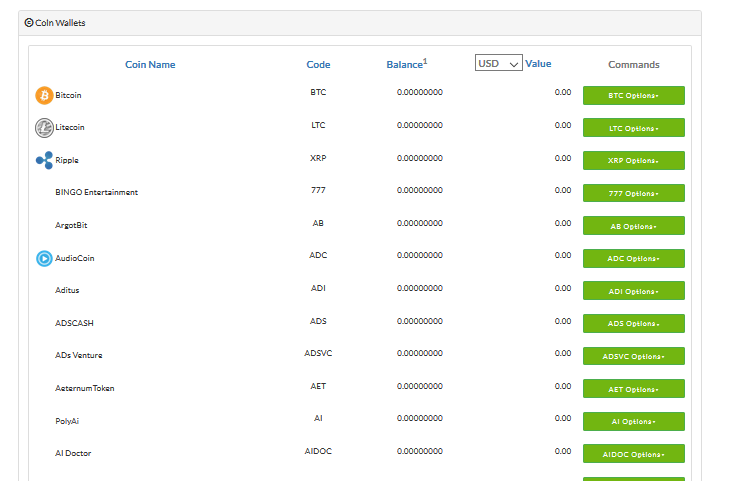The image size is (735, 481).
Task: Open the AET Options menu
Action: pyautogui.click(x=633, y=389)
